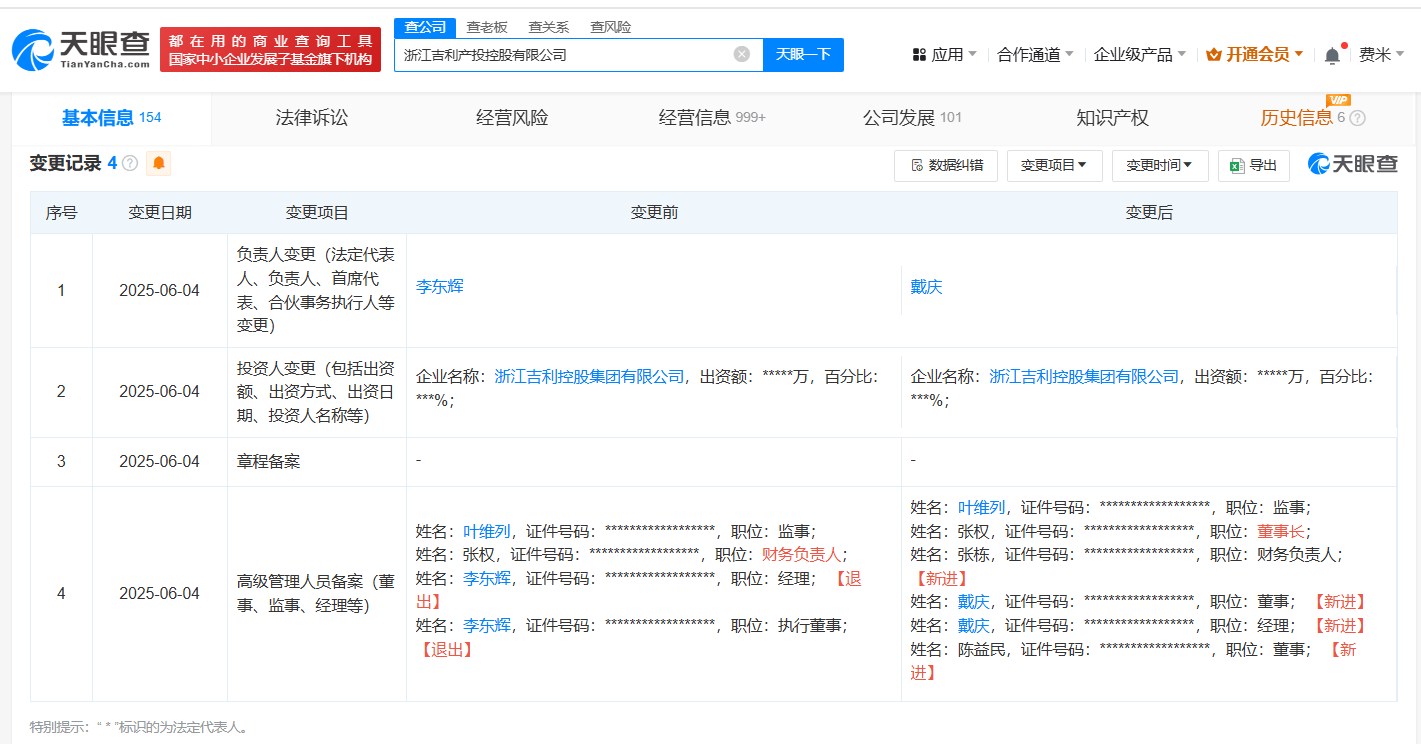Viewport: 1421px width, 744px height.
Task: Open the 戴庆 link in row one
Action: [926, 287]
